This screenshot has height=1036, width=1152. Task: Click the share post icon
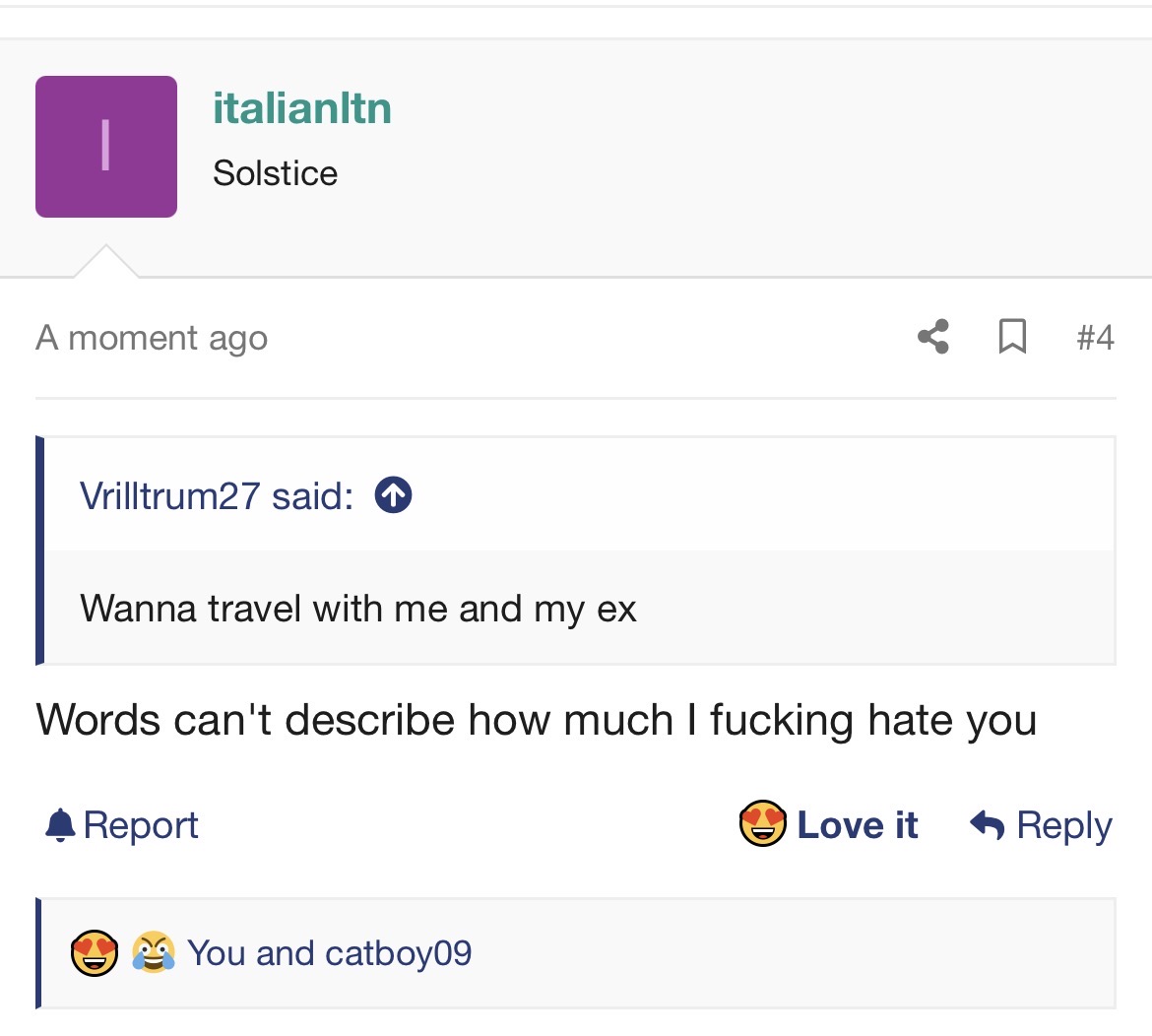933,337
